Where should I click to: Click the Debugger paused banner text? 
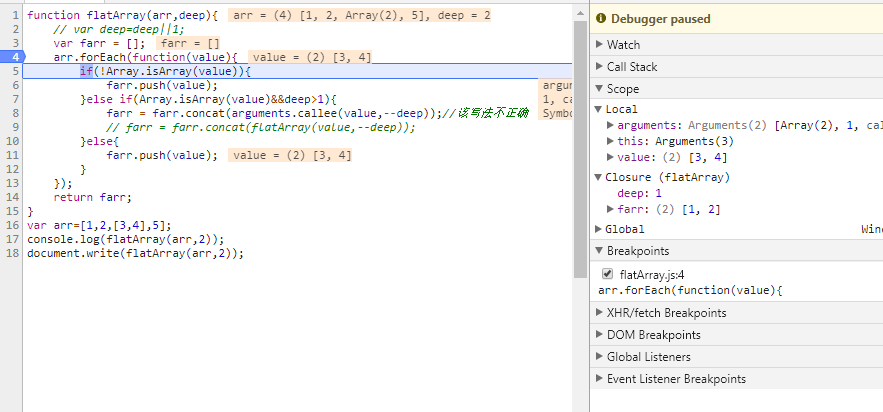point(661,19)
